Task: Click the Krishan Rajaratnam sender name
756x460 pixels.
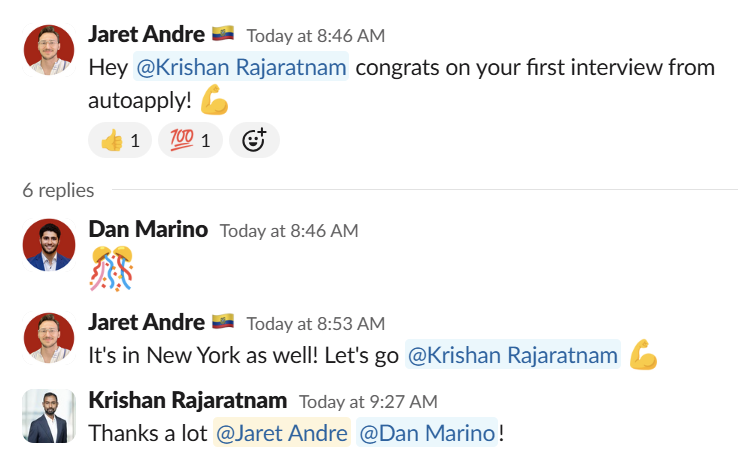Action: coord(188,400)
